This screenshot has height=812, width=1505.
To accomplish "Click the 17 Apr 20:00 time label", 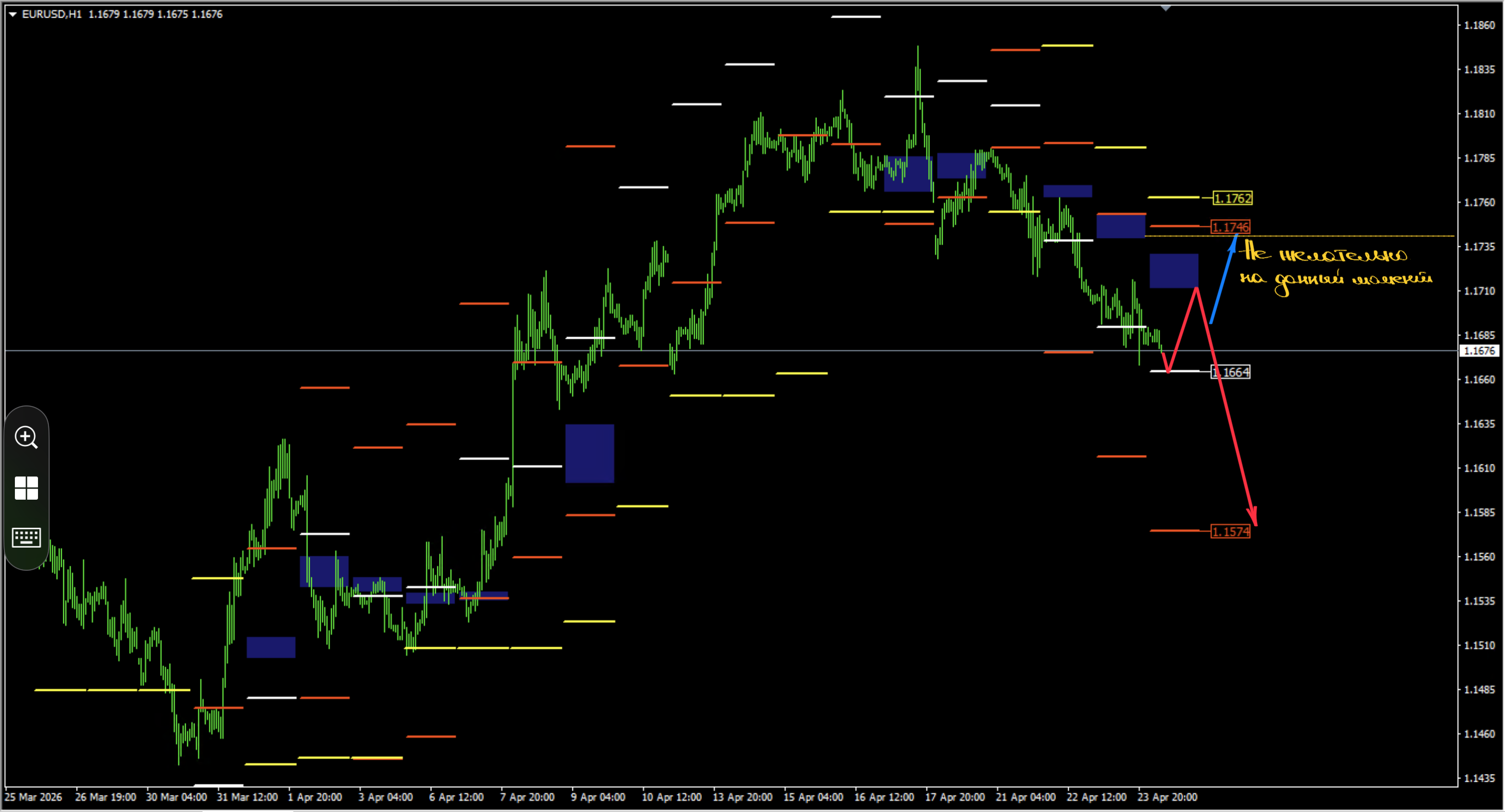I will (x=955, y=797).
